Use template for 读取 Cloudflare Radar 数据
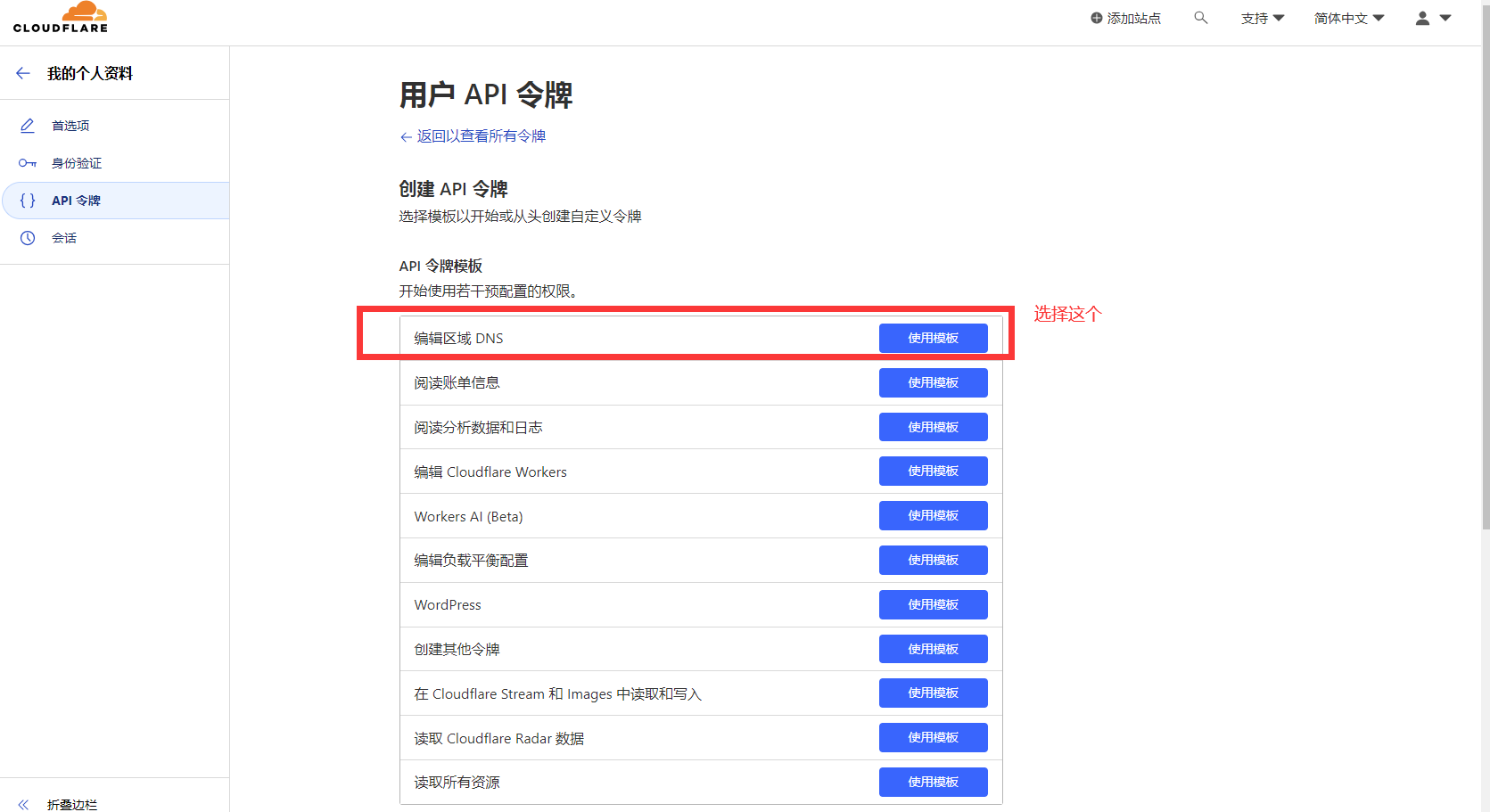This screenshot has height=812, width=1490. pyautogui.click(x=933, y=737)
